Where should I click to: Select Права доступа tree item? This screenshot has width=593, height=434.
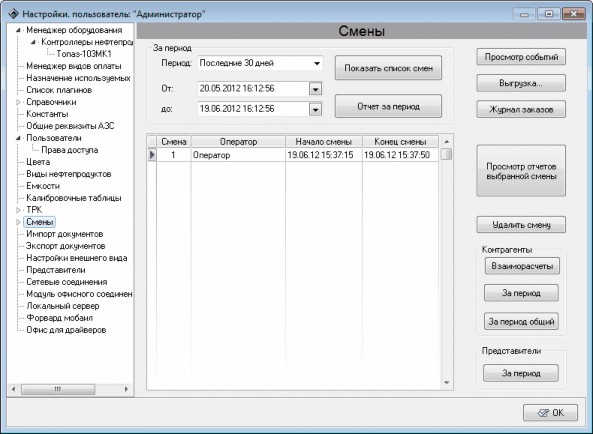tap(70, 150)
